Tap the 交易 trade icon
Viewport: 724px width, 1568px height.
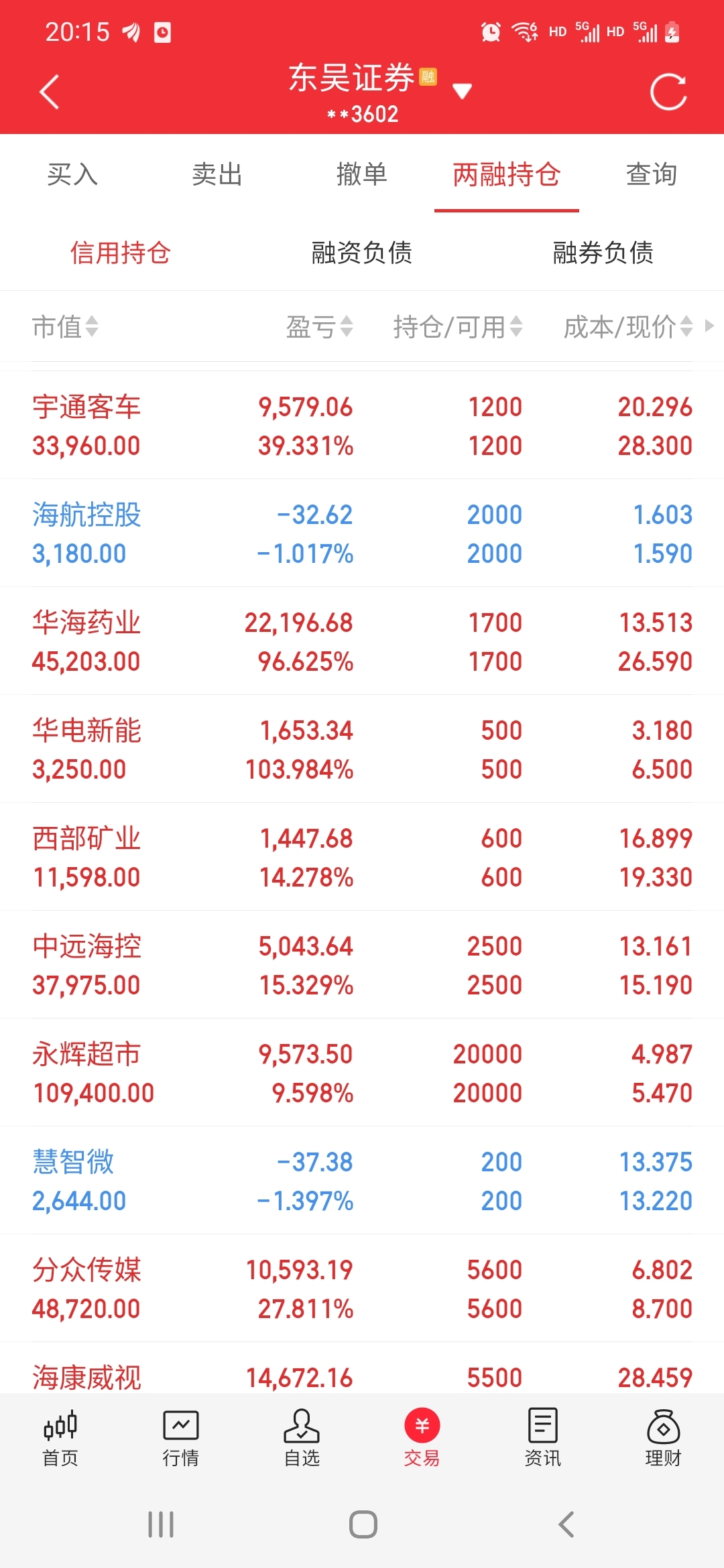(x=422, y=1438)
